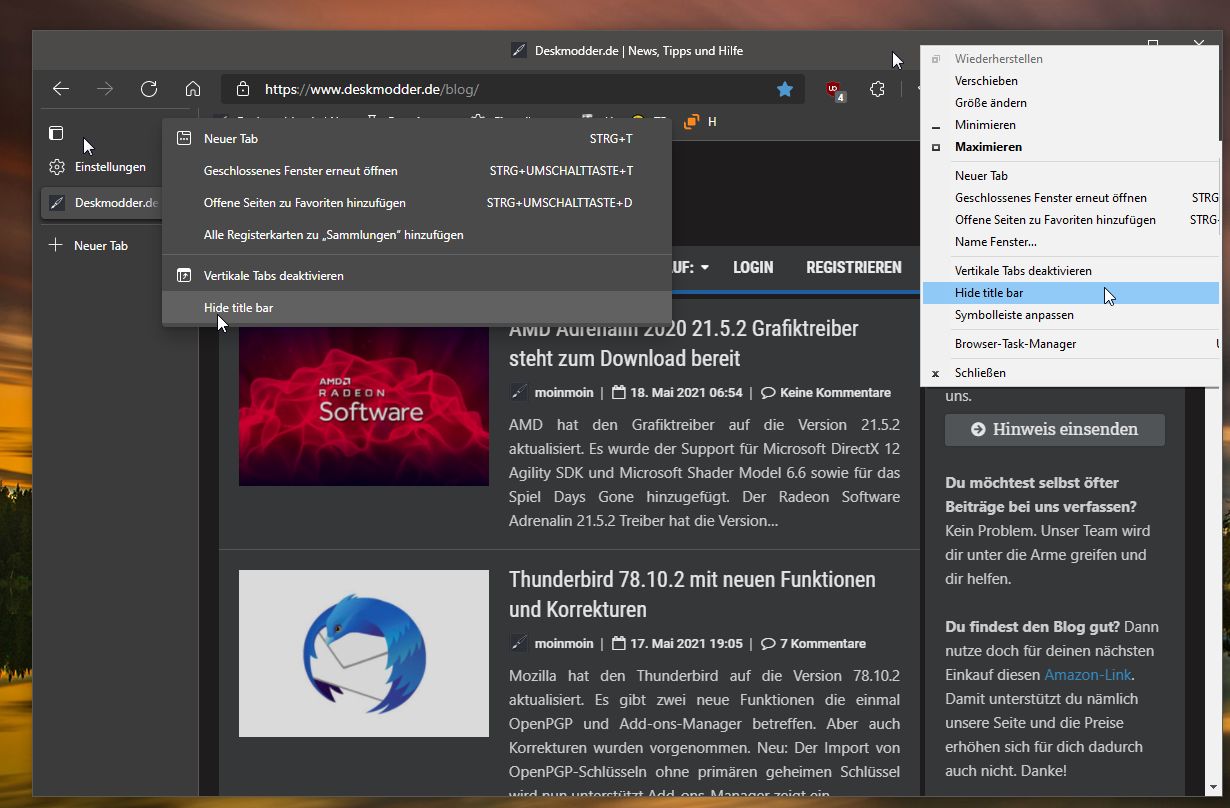Click the date 17. Mai 2021 19:05
Viewport: 1230px width, 808px height.
coord(687,644)
